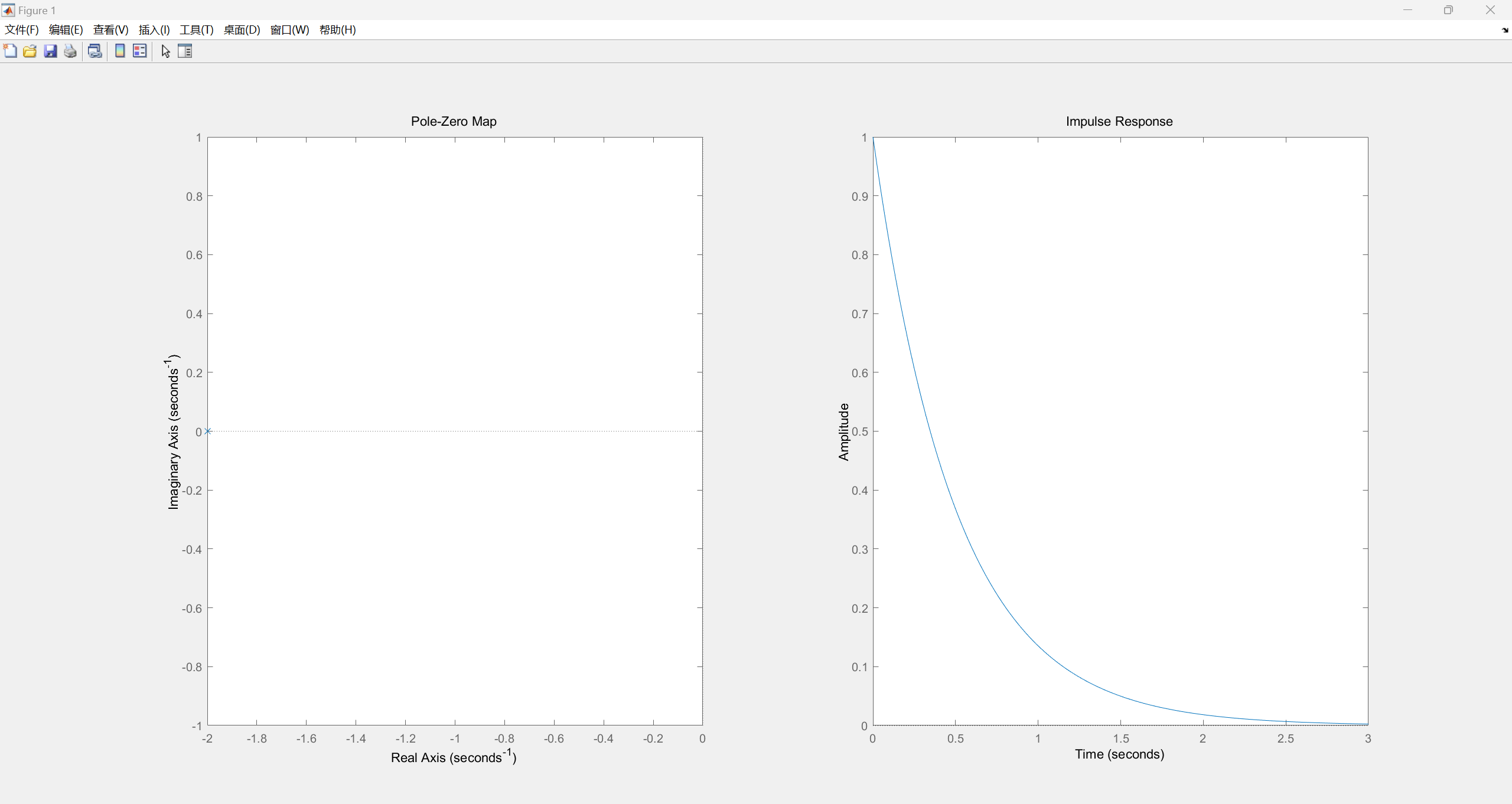
Task: Expand the 工具(T) menu
Action: [x=196, y=30]
